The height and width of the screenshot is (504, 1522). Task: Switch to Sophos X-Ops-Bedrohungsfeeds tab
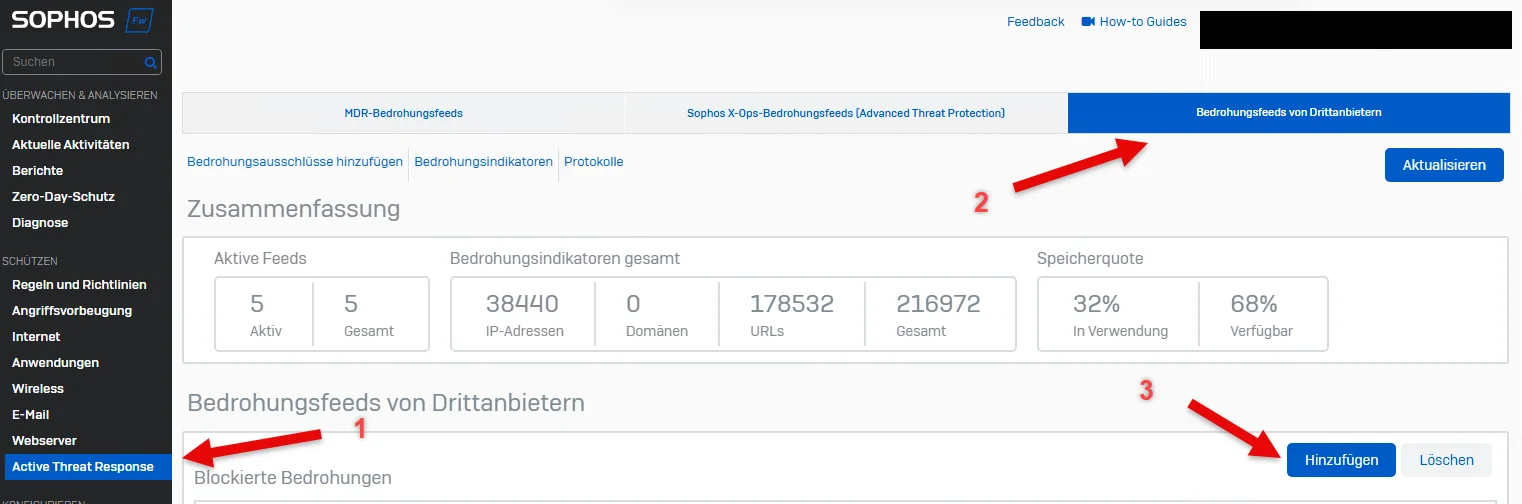click(846, 113)
